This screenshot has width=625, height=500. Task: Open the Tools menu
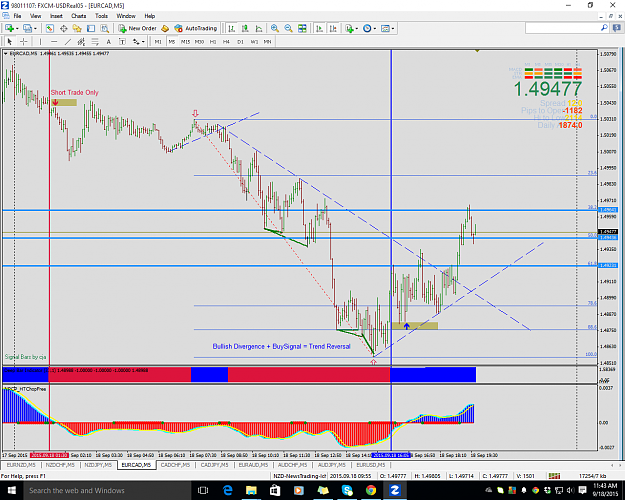(x=101, y=16)
